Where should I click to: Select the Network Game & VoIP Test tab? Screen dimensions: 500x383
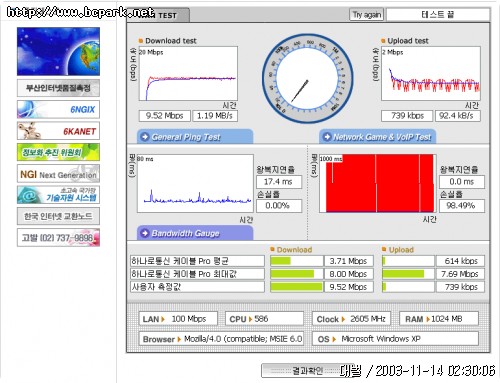tap(377, 137)
